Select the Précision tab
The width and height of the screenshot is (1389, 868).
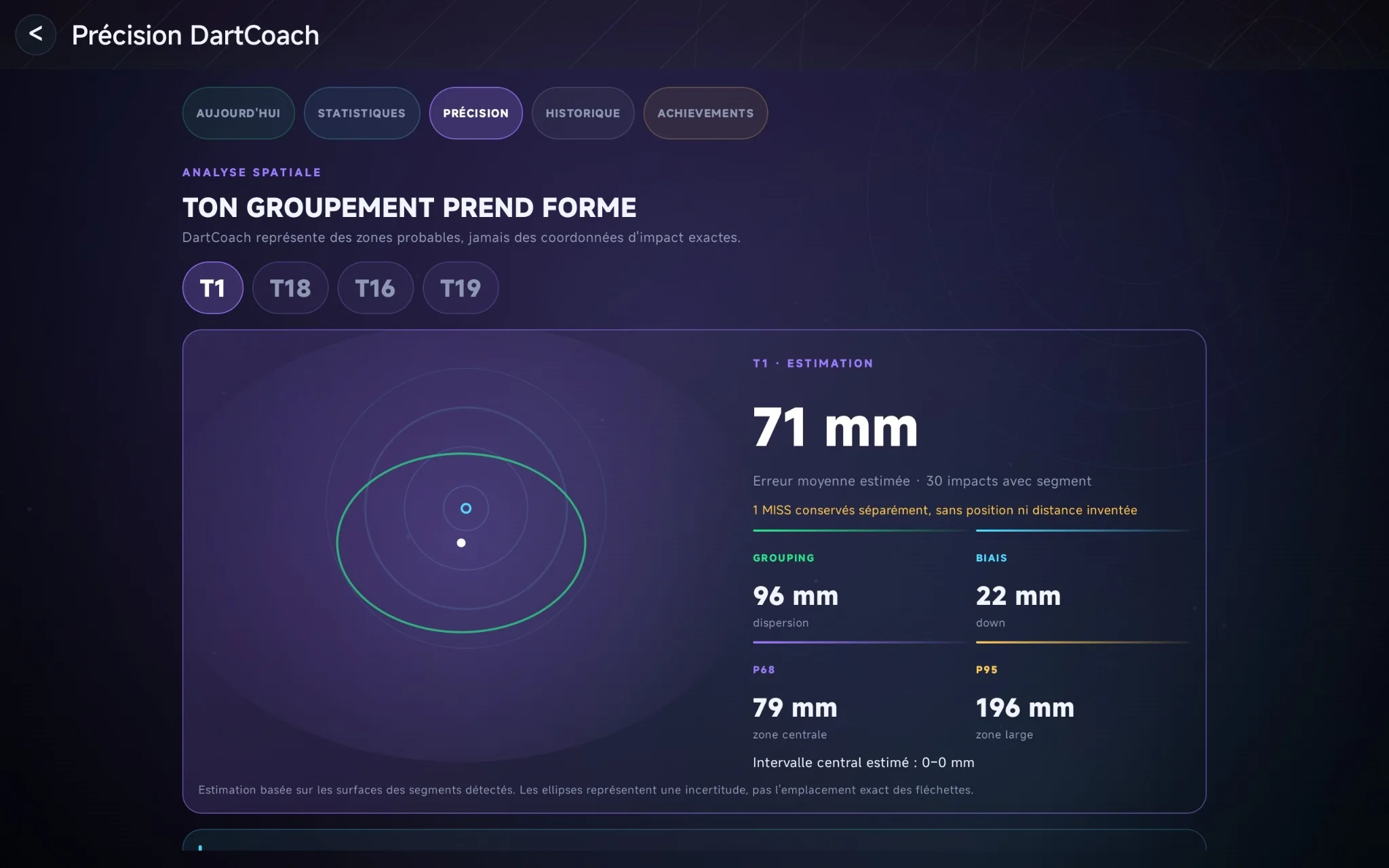(475, 113)
